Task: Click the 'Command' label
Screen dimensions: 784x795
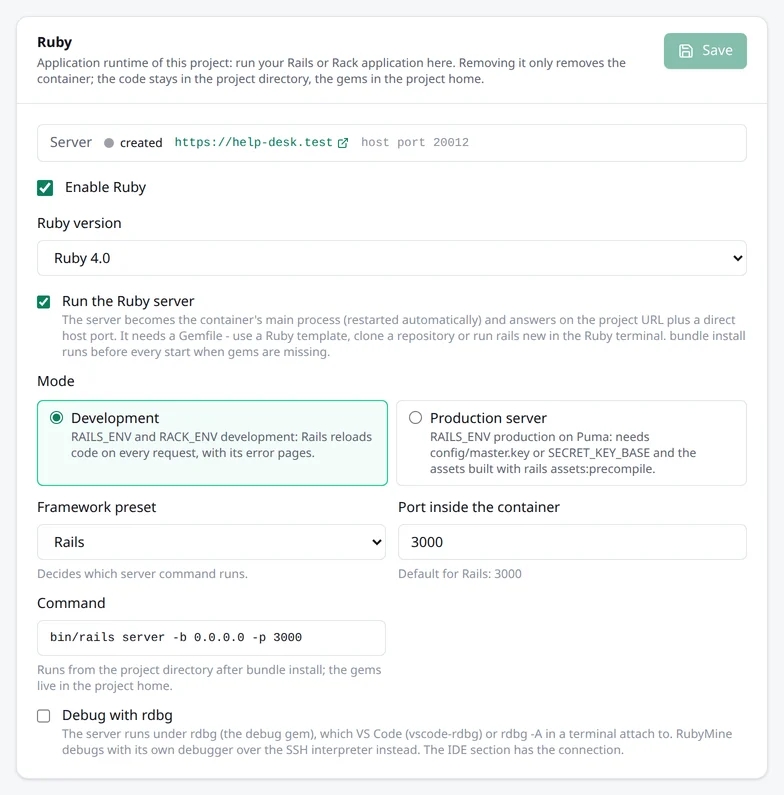Action: point(71,603)
